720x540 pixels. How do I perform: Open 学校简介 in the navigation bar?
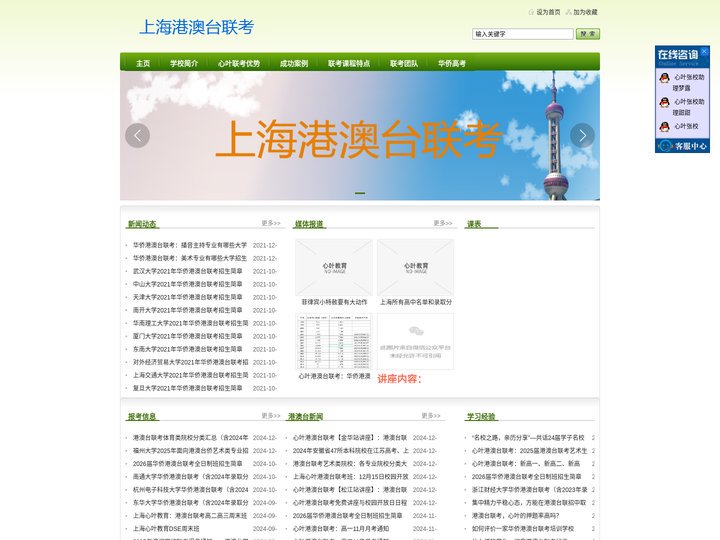184,63
